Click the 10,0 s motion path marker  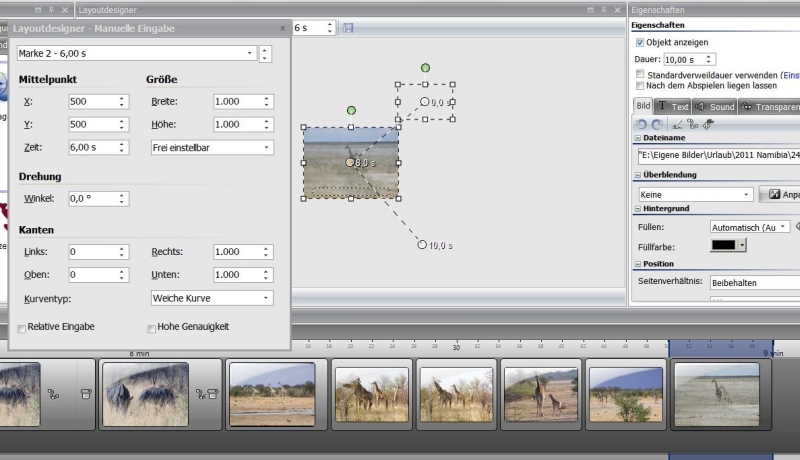tap(422, 244)
